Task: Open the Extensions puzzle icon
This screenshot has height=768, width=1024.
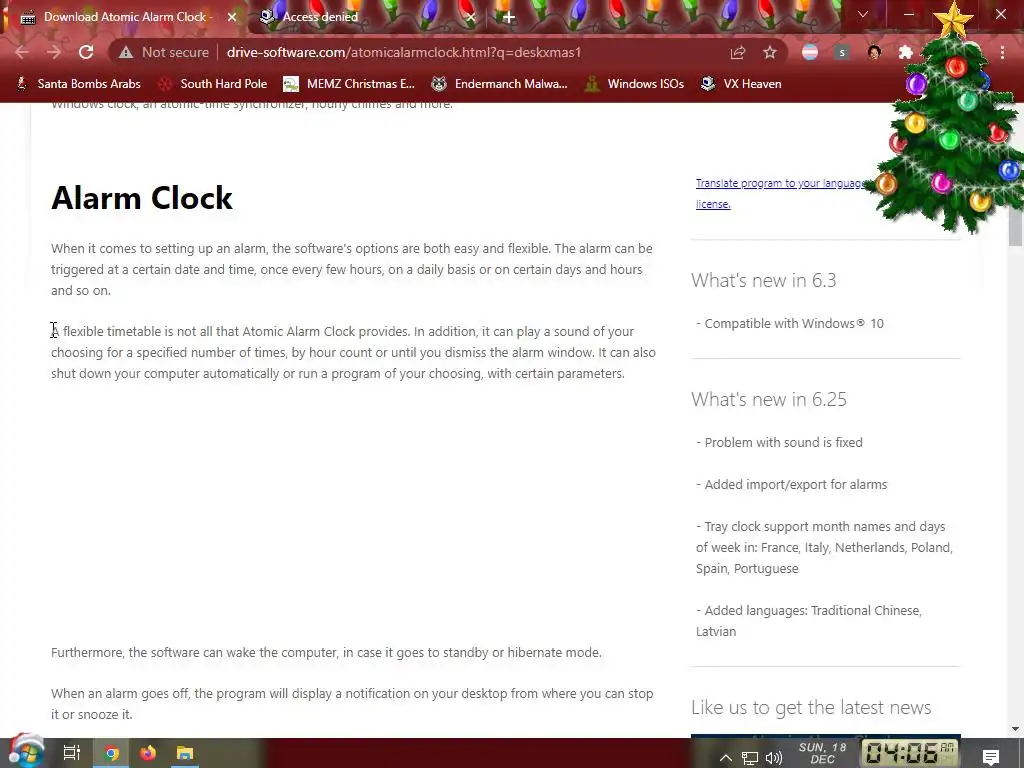Action: (x=906, y=52)
